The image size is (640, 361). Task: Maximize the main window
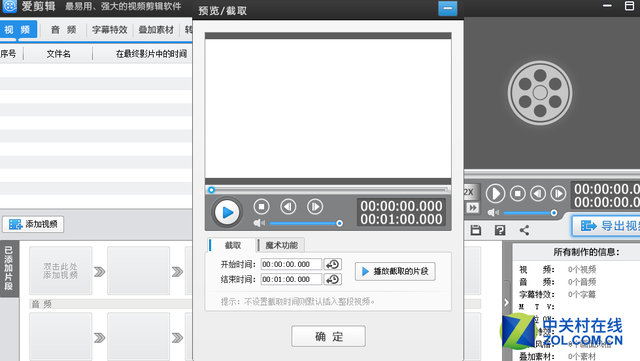click(x=629, y=6)
